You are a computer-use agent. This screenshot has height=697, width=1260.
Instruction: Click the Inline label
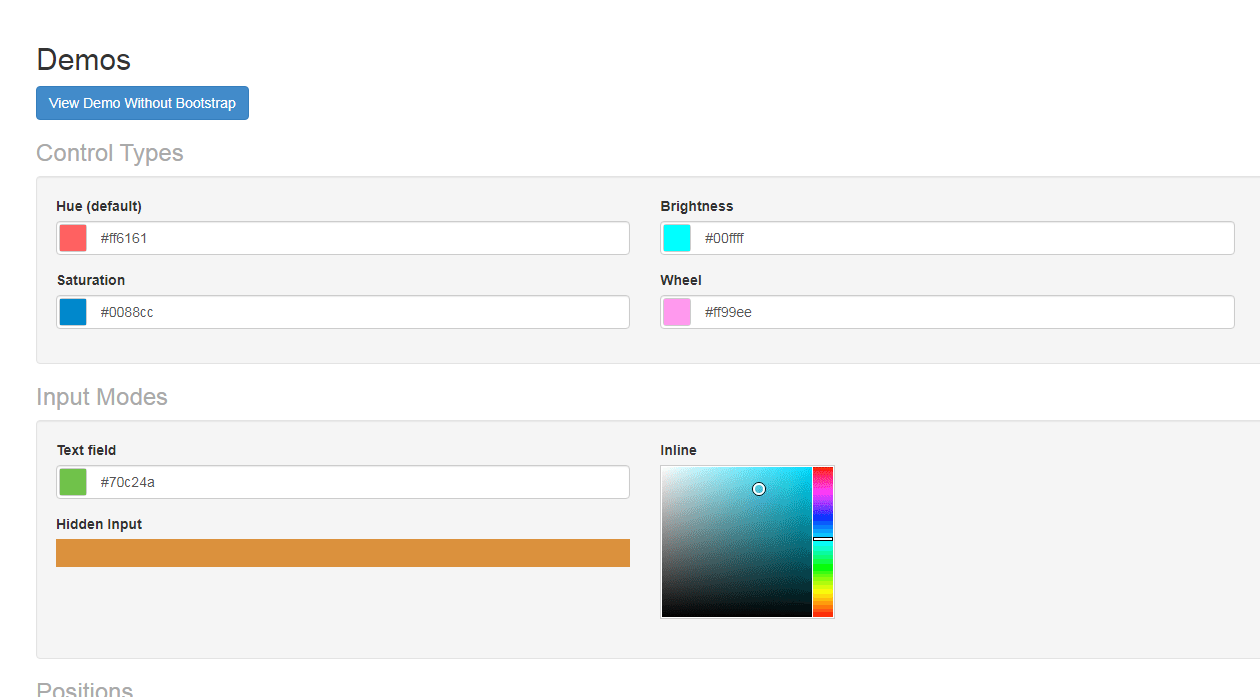click(679, 450)
